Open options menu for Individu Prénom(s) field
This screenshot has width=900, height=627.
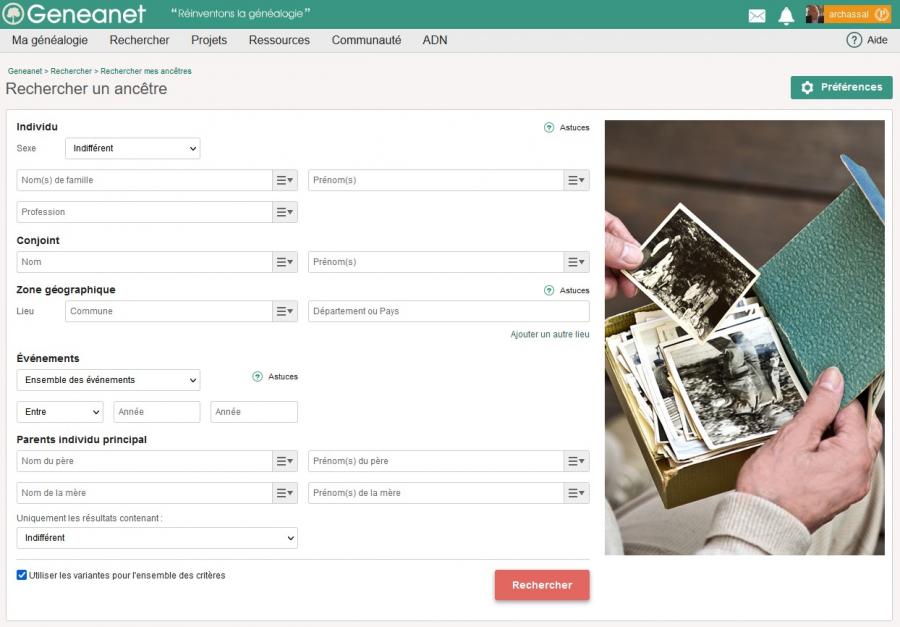tap(576, 180)
